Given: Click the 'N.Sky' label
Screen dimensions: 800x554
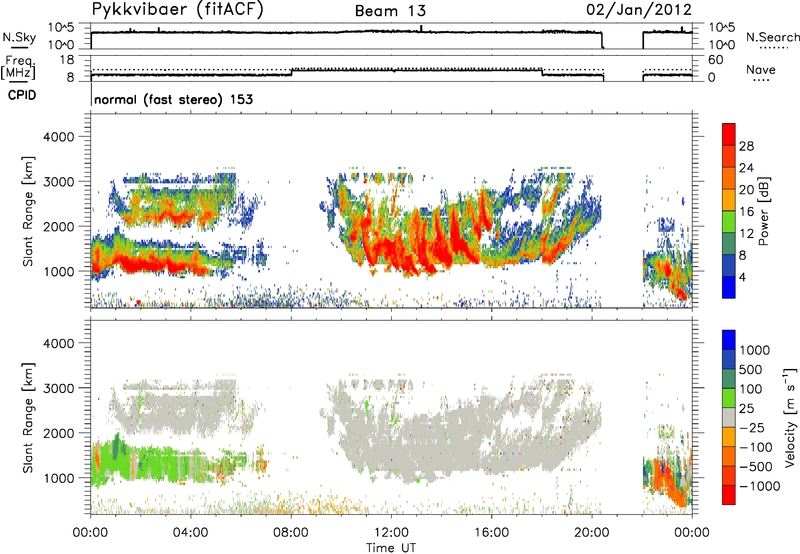Looking at the screenshot, I should (19, 37).
